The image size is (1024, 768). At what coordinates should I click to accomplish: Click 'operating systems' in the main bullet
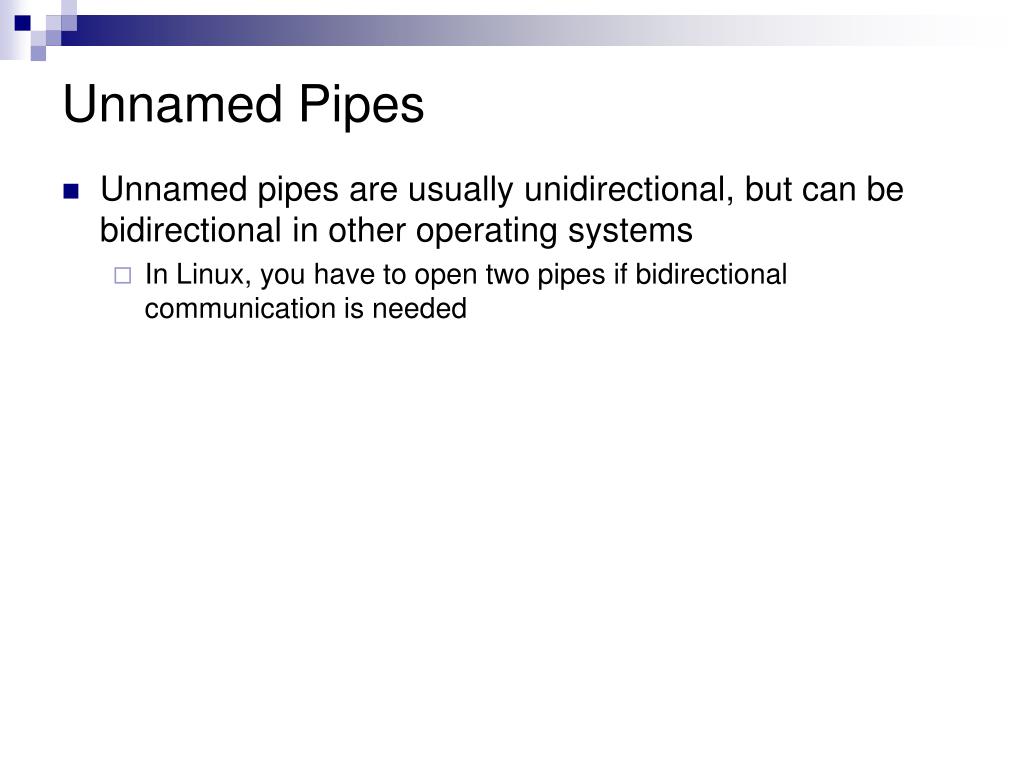point(554,231)
